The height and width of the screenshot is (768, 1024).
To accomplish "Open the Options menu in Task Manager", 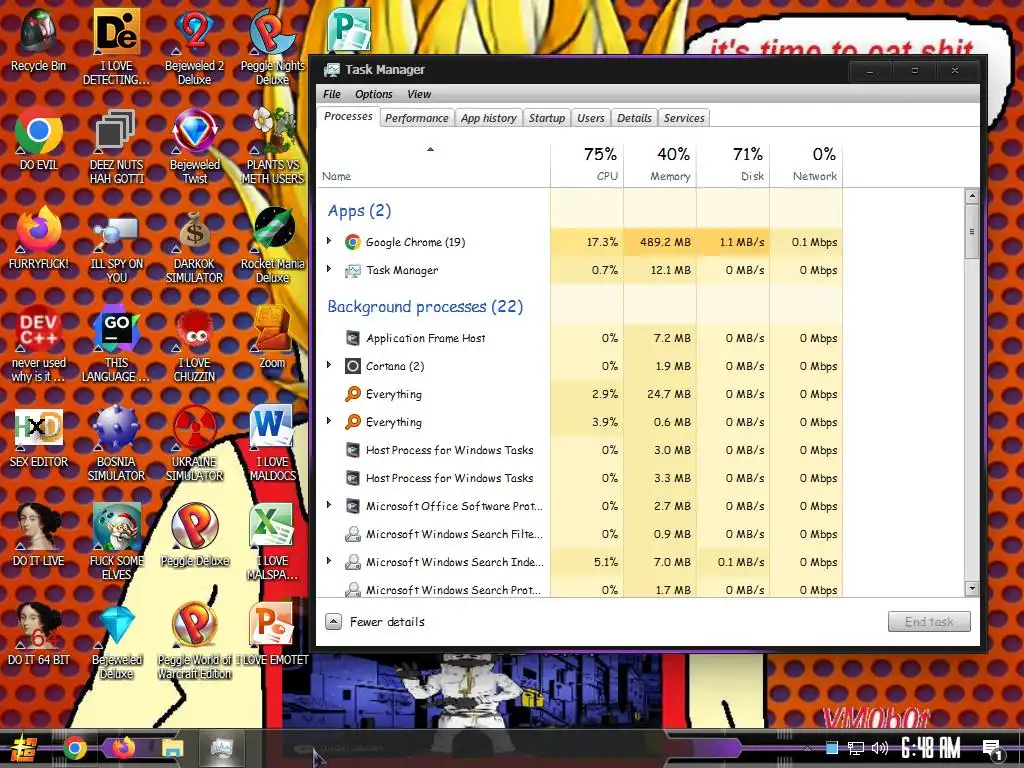I will (x=374, y=94).
